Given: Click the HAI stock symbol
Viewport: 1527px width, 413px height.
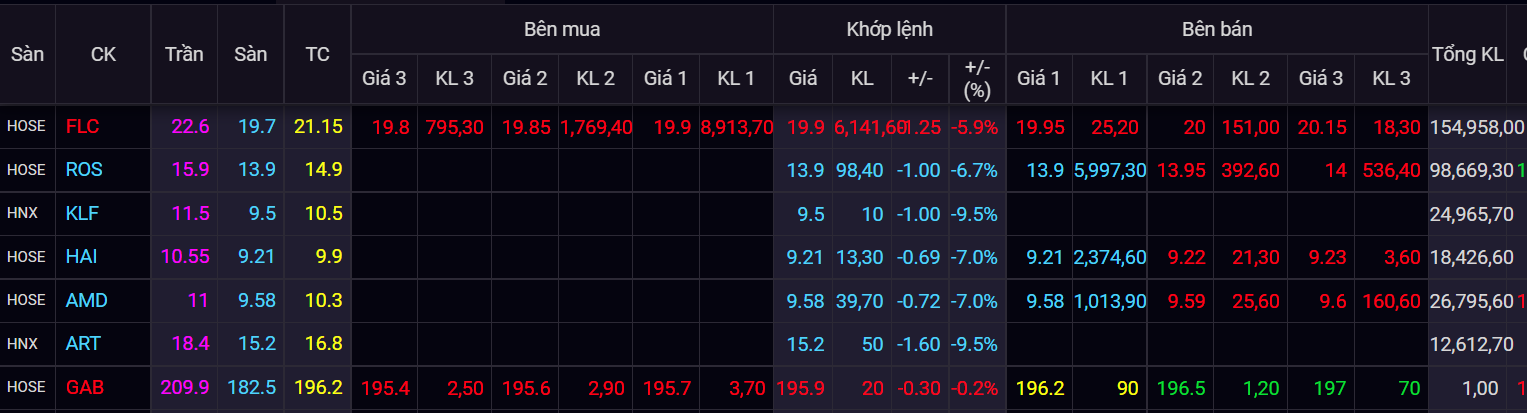Looking at the screenshot, I should coord(82,257).
